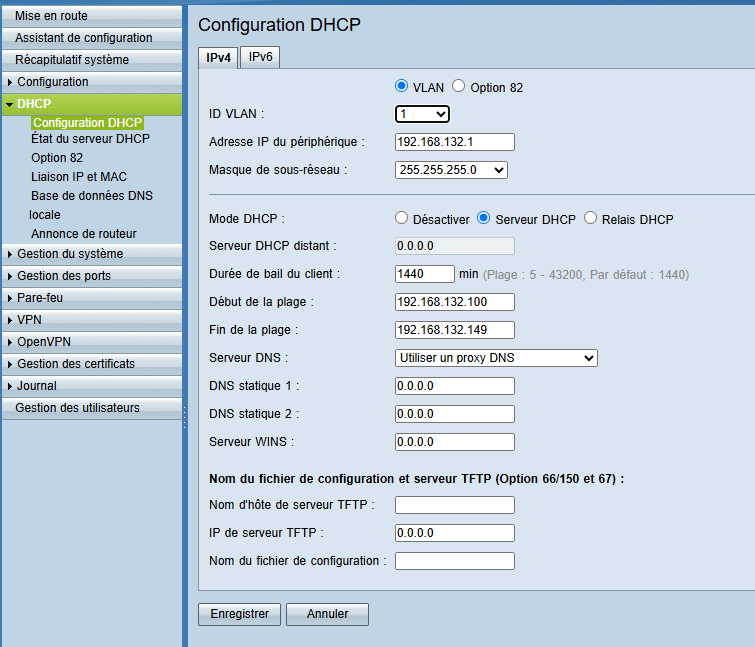Viewport: 755px width, 647px height.
Task: Switch to the IPv6 tab
Action: pos(261,57)
